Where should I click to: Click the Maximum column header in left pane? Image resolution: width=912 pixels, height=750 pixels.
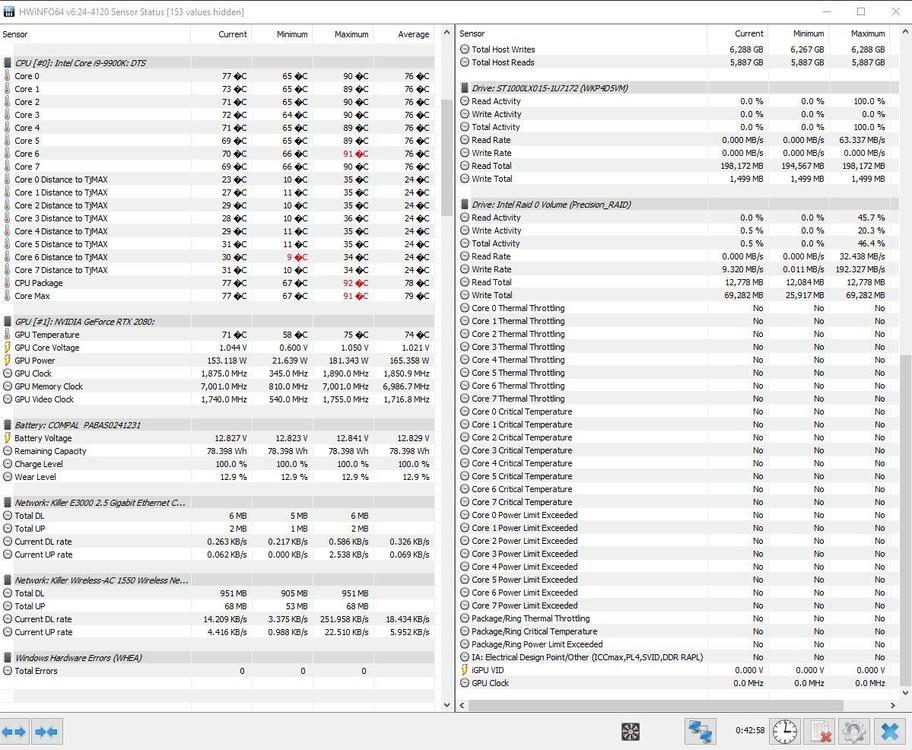pyautogui.click(x=343, y=34)
